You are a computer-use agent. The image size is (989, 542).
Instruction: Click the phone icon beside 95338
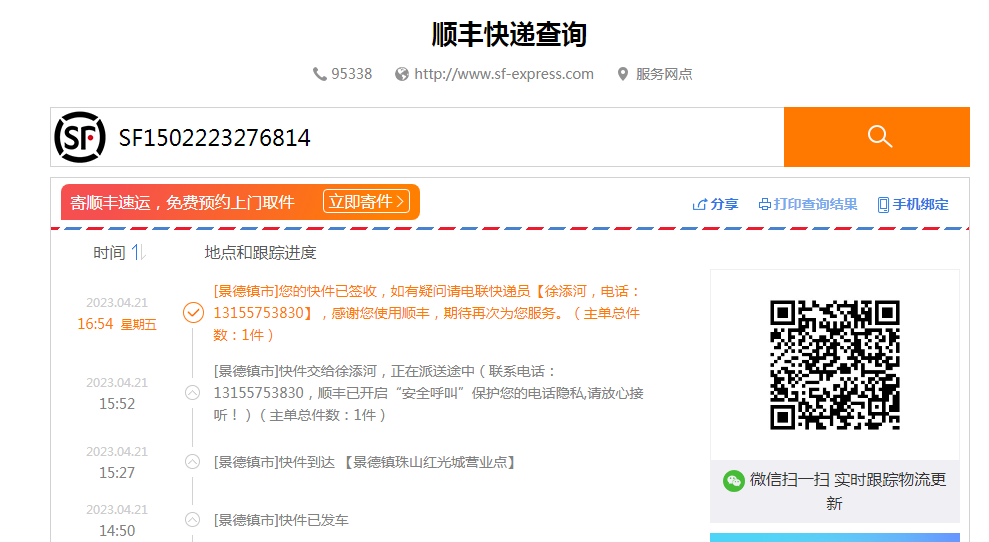click(x=319, y=74)
